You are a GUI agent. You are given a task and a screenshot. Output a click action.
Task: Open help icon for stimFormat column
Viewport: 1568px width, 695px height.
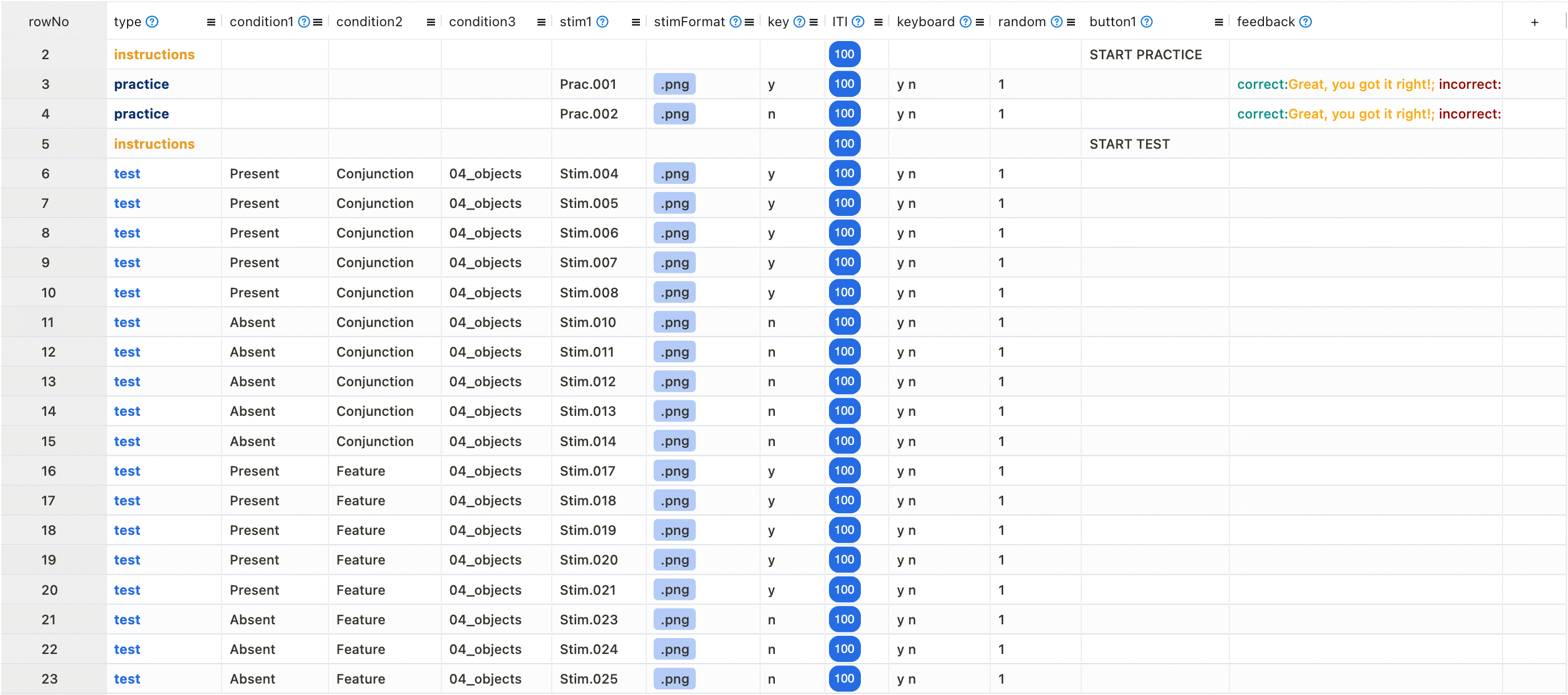point(735,22)
